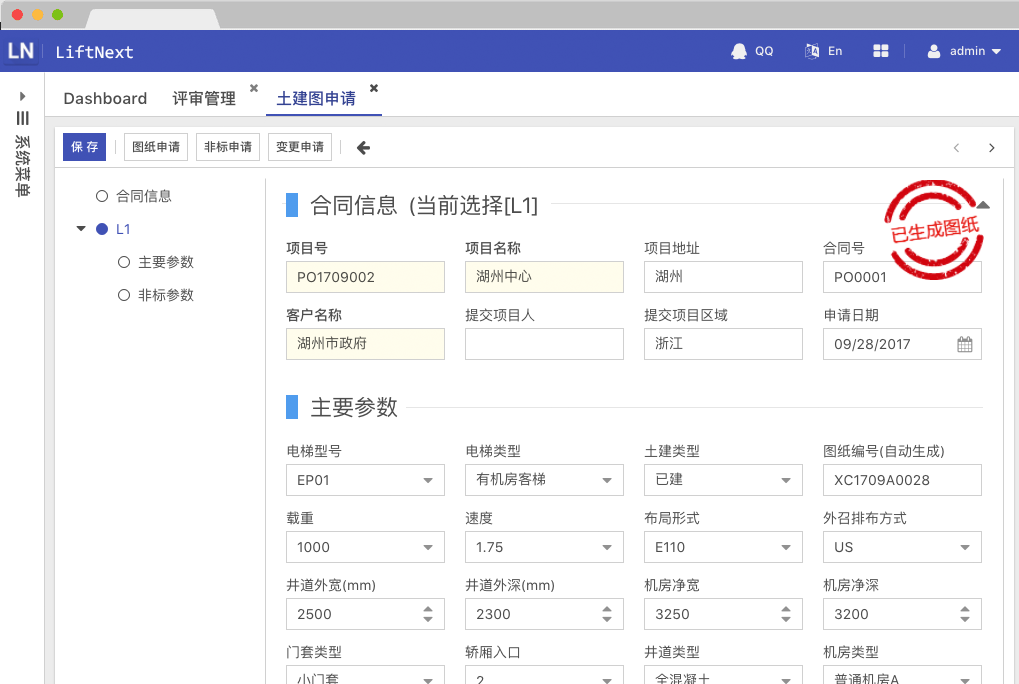Open the 井道类型 dropdown

point(723,675)
